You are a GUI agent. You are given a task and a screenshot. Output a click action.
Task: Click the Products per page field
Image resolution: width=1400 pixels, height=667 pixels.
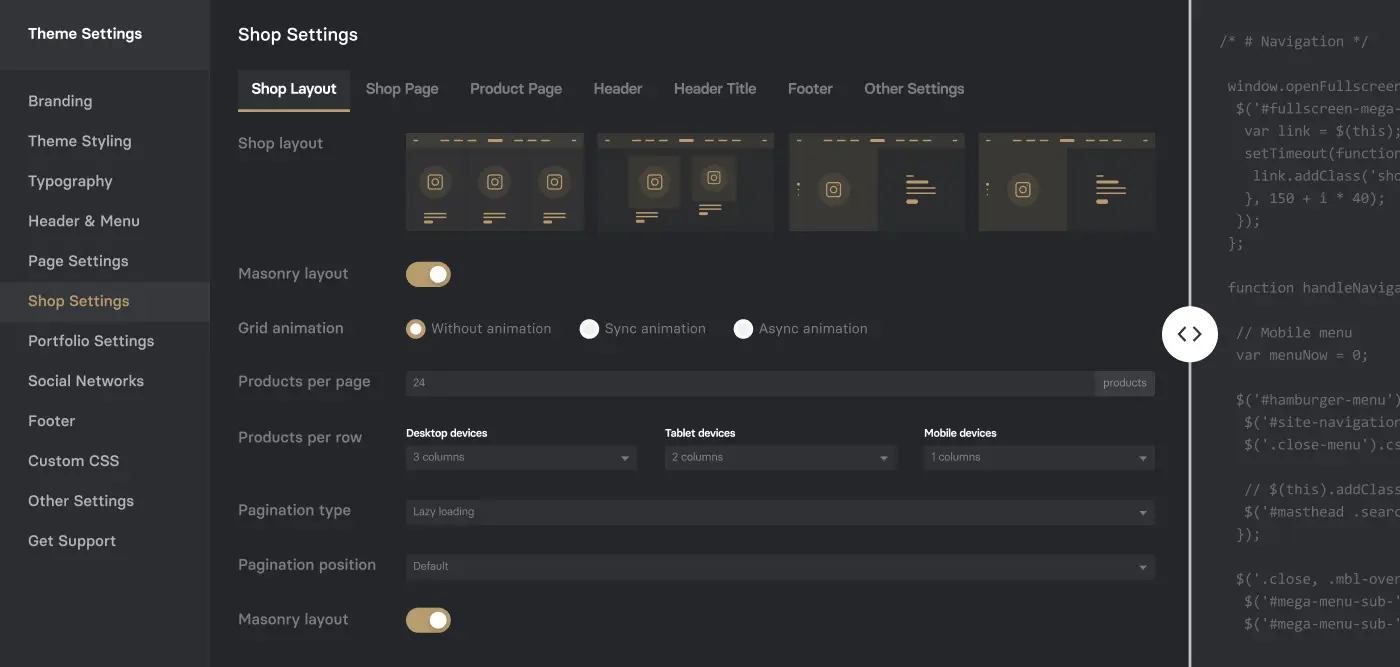tap(750, 383)
